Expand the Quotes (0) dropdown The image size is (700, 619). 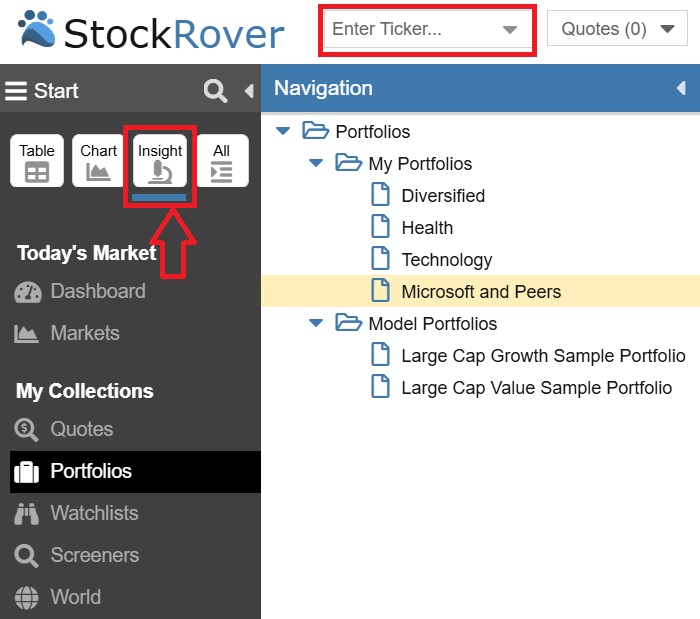coord(667,29)
